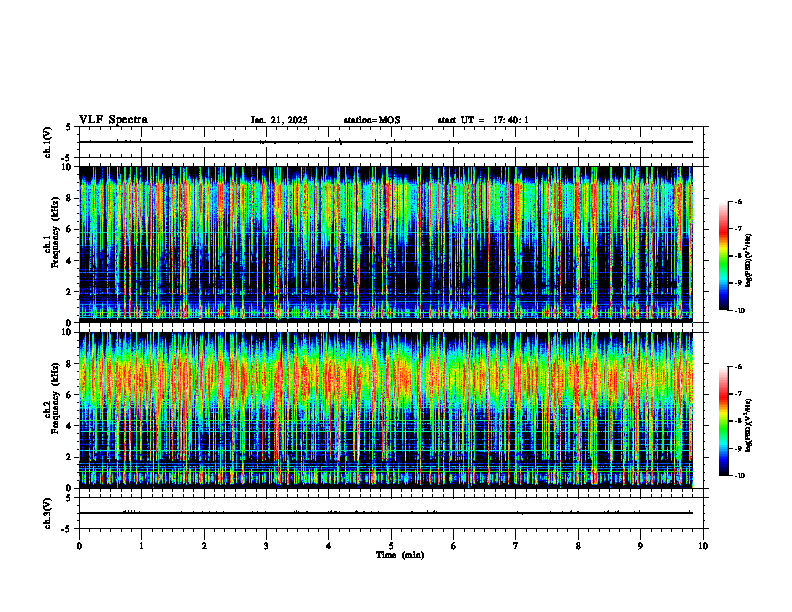This screenshot has width=792, height=612.
Task: Click the "VLF Spectra" plot title
Action: coord(113,120)
